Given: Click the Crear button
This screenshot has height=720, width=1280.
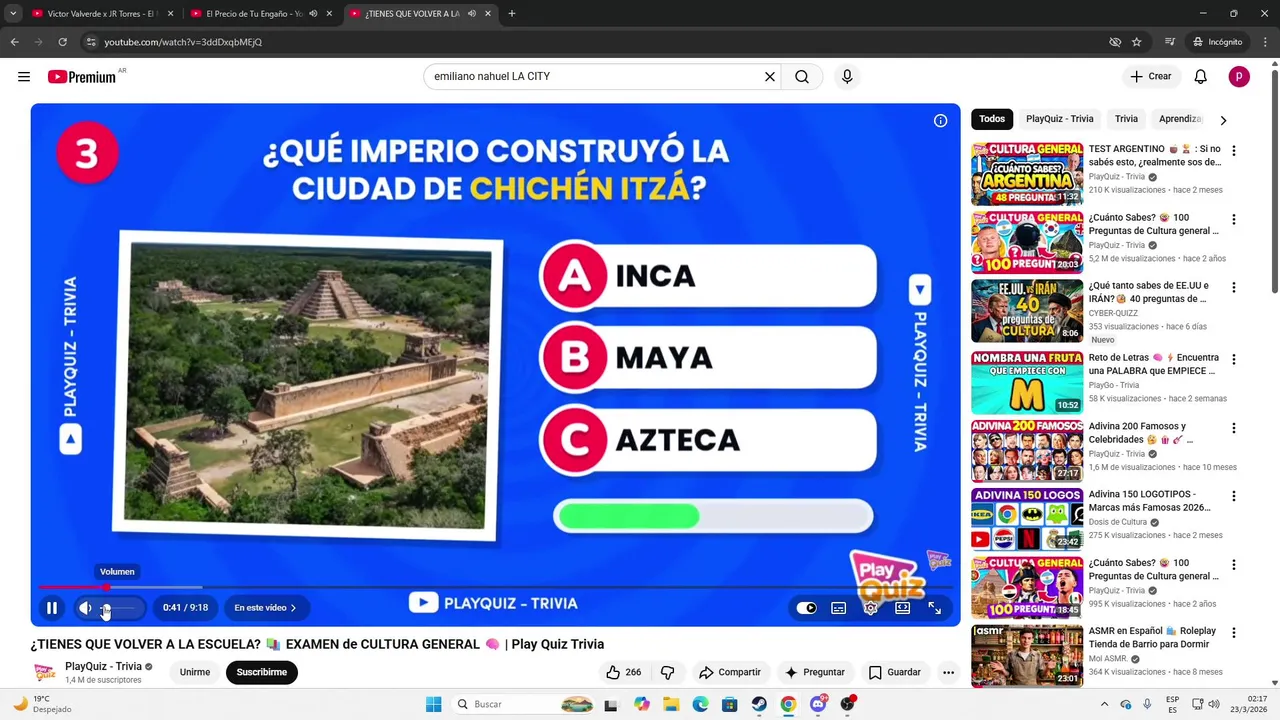Looking at the screenshot, I should pos(1151,77).
